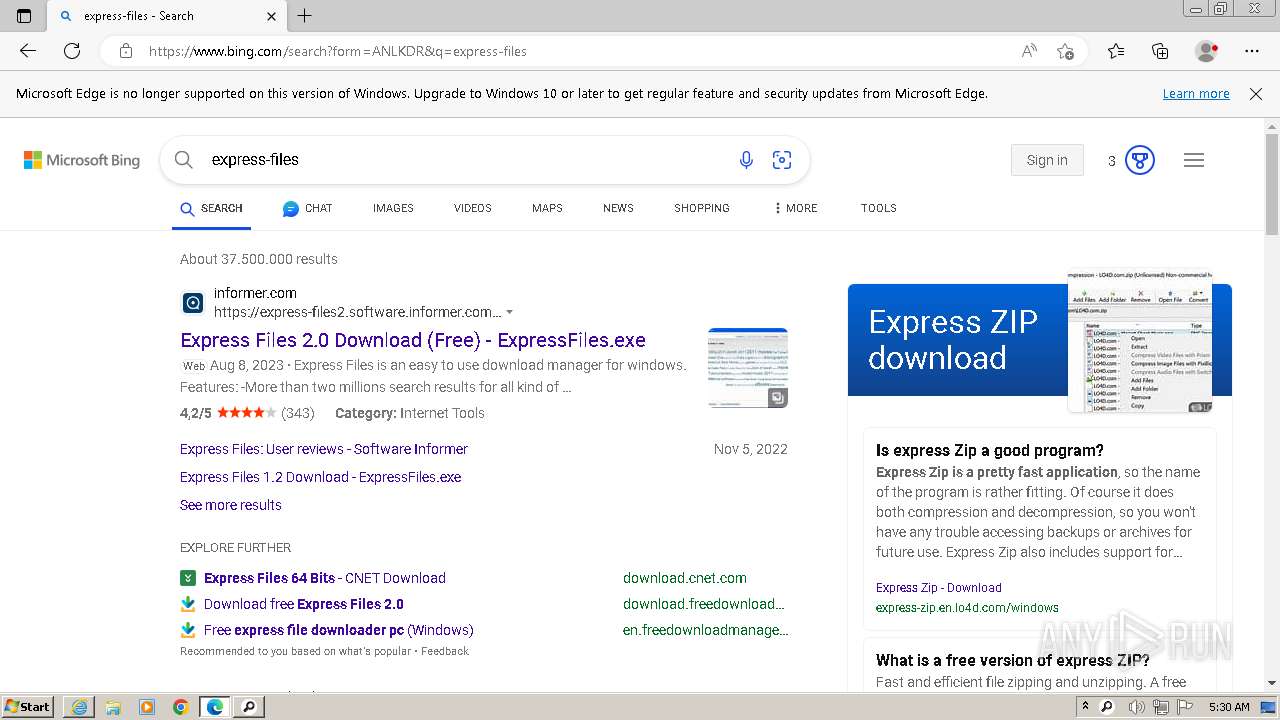Open the TOOLS option
Screen dimensions: 1280x720
879,208
